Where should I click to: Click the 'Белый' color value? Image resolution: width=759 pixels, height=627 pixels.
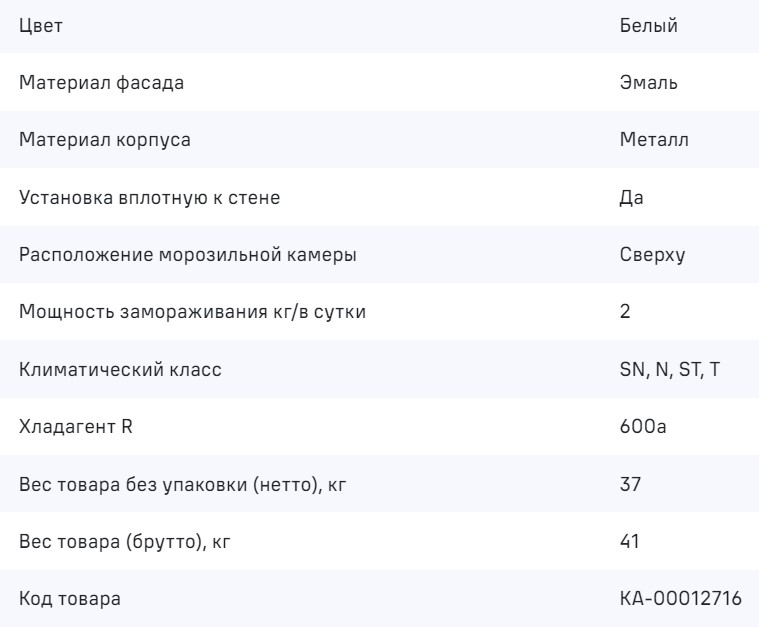pos(649,27)
